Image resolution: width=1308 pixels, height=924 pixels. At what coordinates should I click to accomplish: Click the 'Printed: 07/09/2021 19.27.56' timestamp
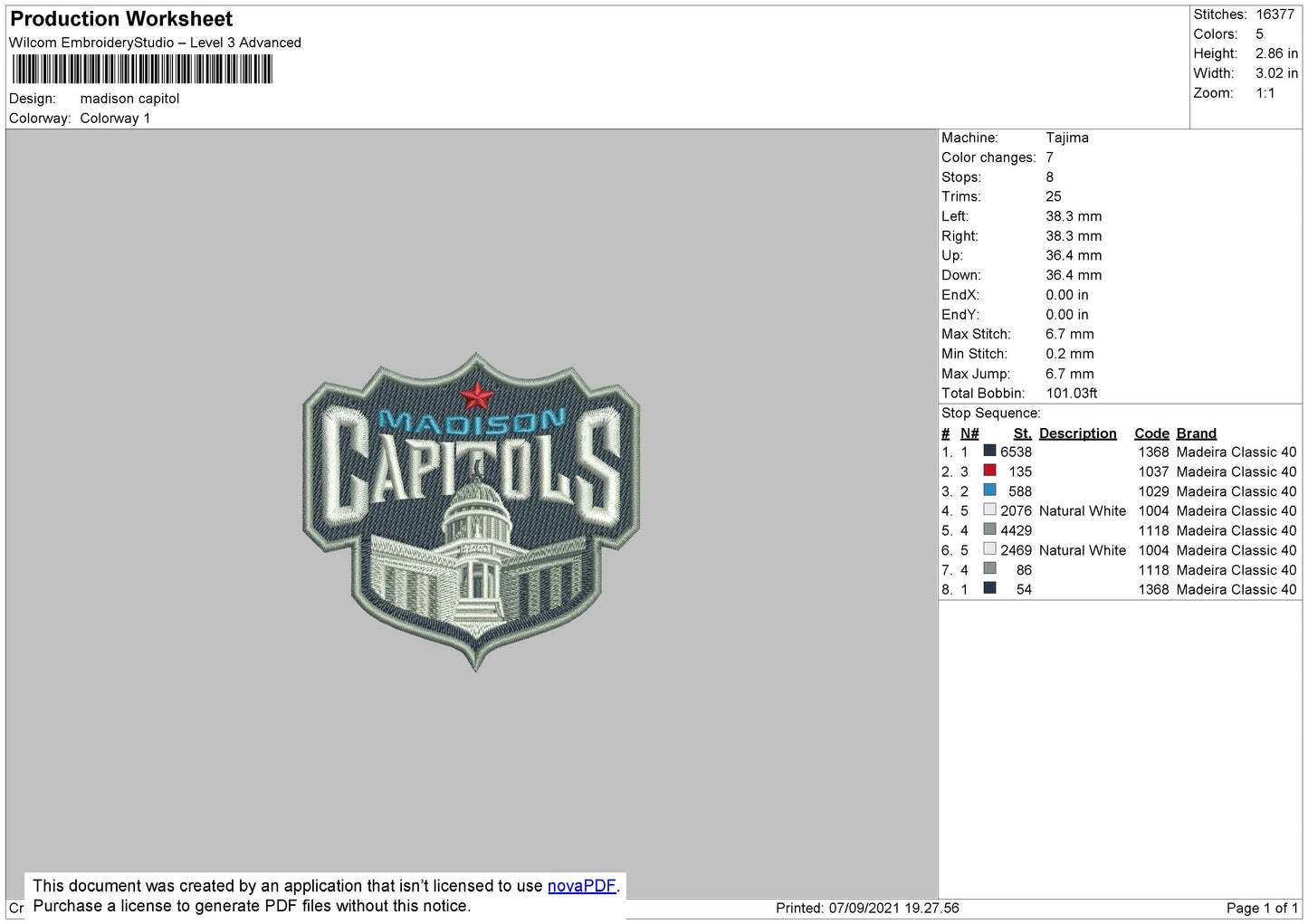click(867, 908)
